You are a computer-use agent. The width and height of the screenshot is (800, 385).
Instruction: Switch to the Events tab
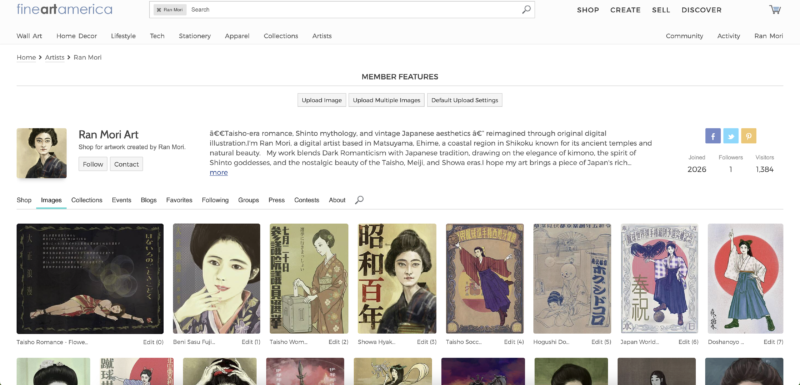121,200
